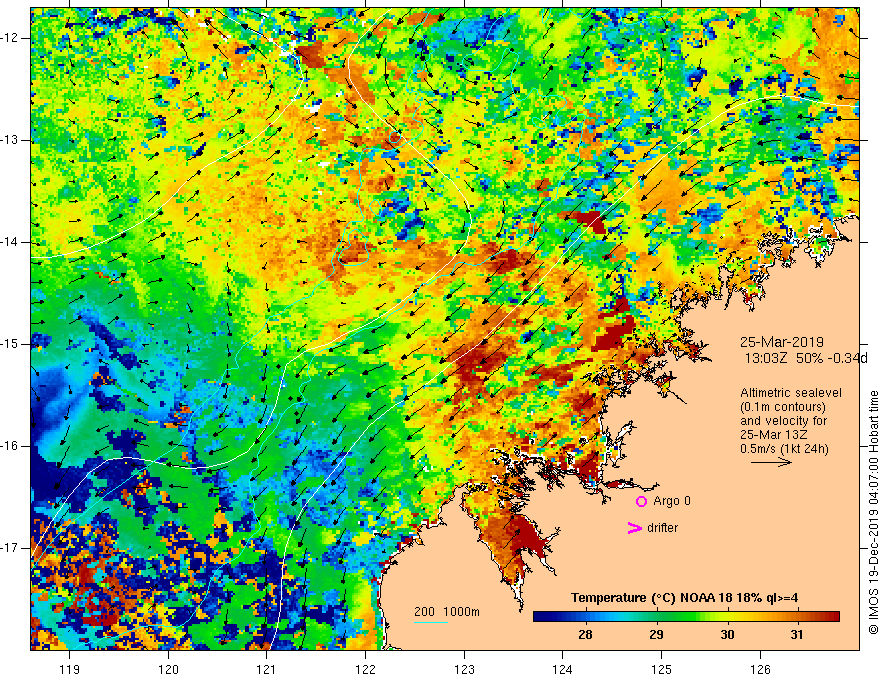Image resolution: width=880 pixels, height=680 pixels.
Task: Click the '13:03Z 50% -0.34d' text
Action: tap(806, 358)
